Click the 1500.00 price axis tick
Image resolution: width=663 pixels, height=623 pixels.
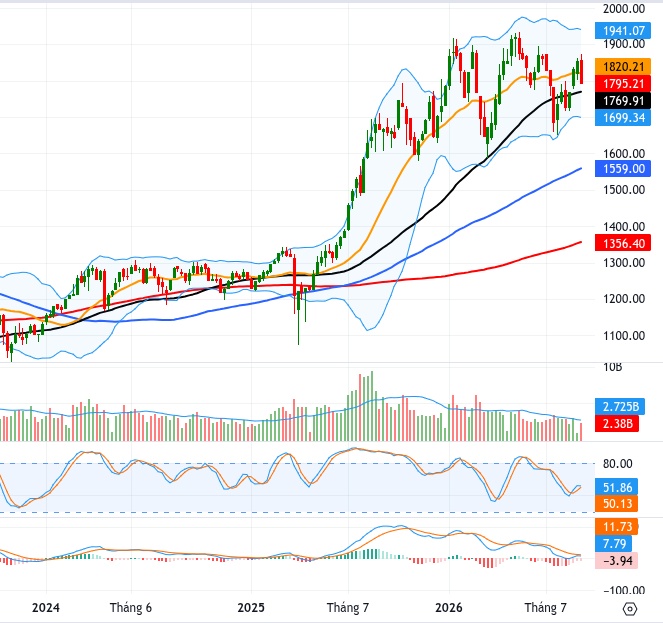[x=624, y=189]
